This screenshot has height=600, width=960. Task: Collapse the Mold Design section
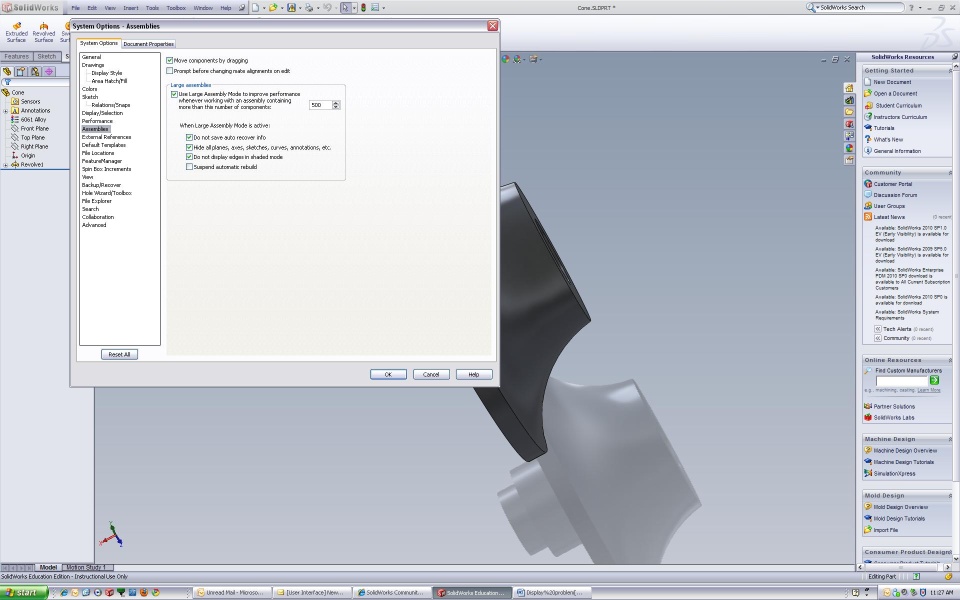[950, 495]
